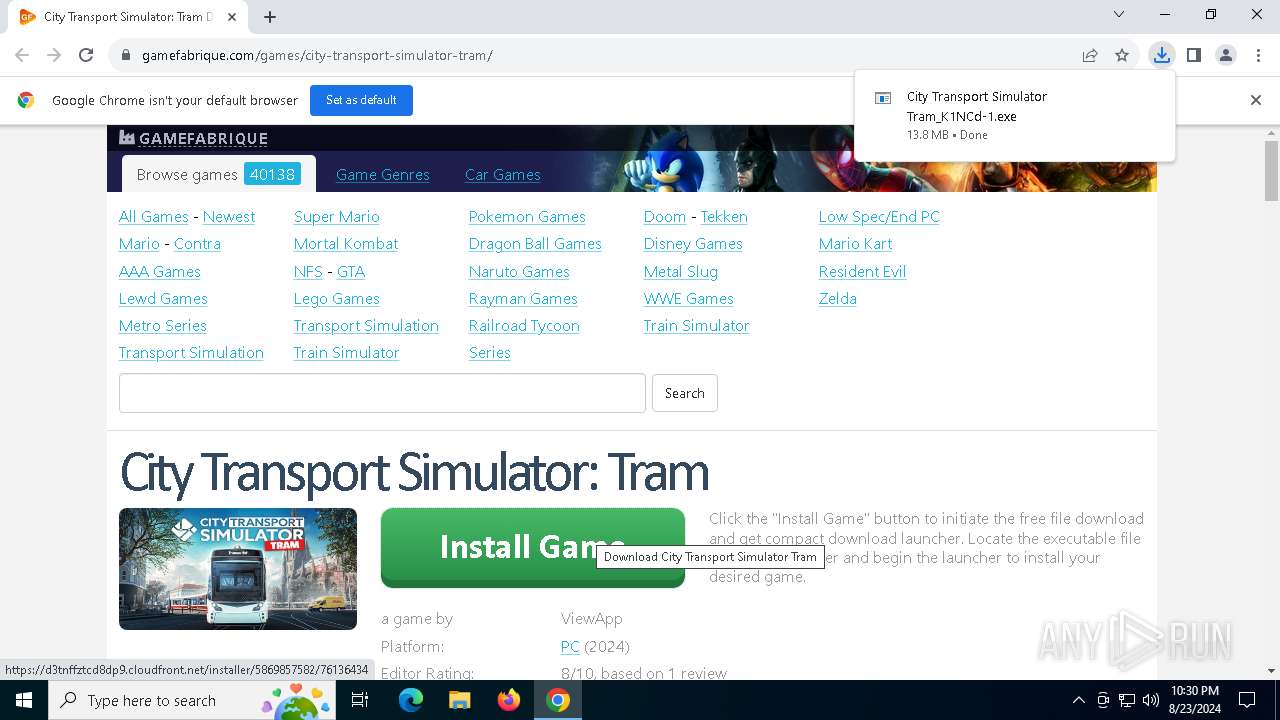Open the Chrome downloads icon
1280x720 pixels.
click(x=1161, y=55)
